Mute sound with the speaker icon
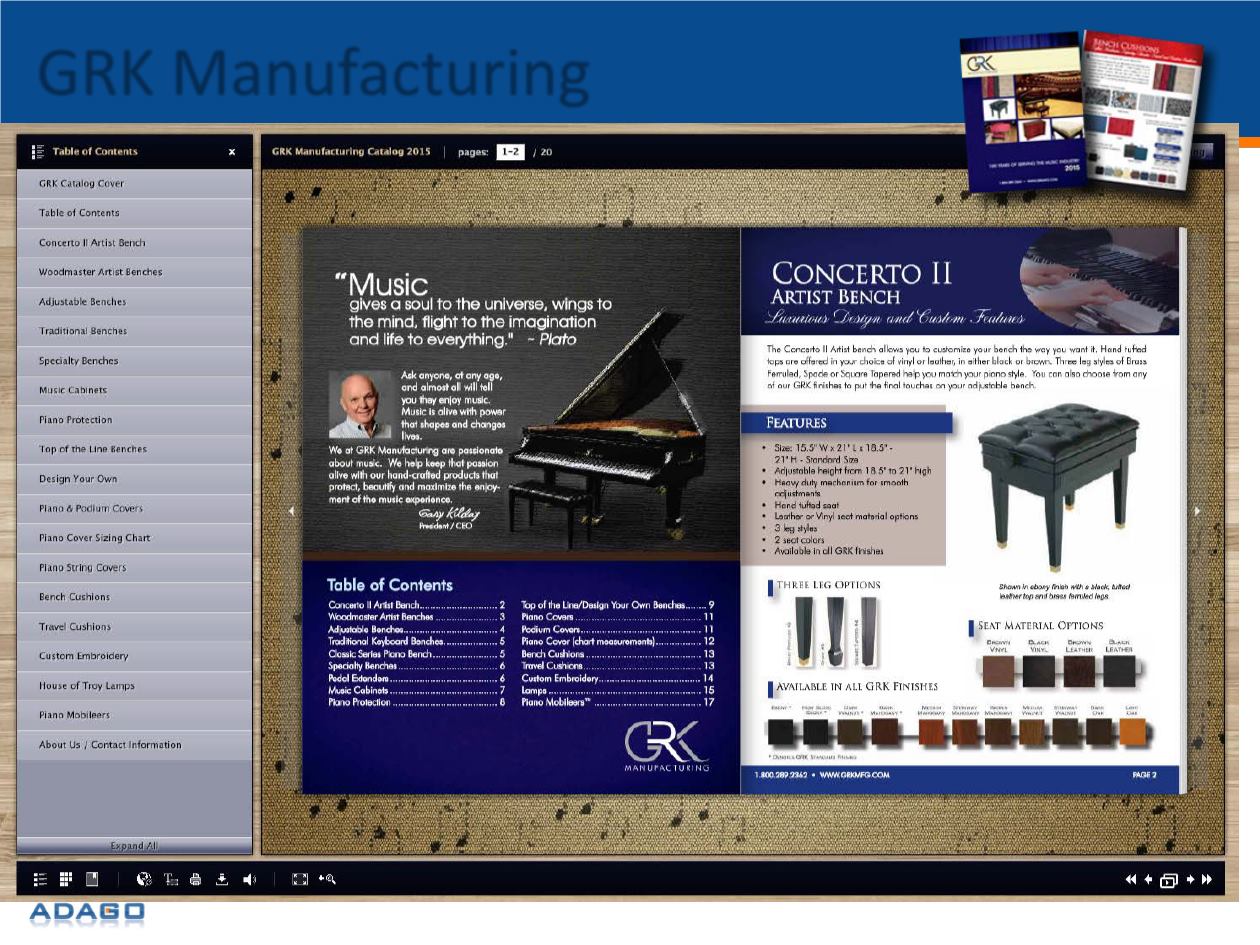The height and width of the screenshot is (945, 1260). 249,879
